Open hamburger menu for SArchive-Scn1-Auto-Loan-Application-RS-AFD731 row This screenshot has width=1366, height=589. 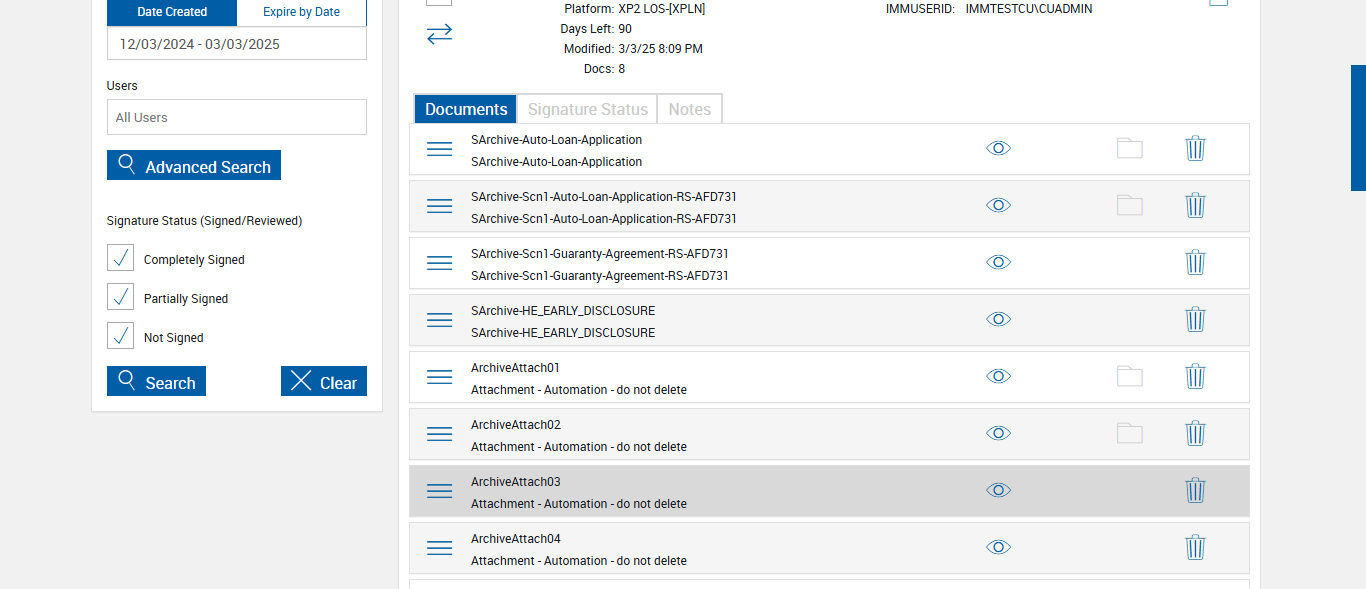440,206
